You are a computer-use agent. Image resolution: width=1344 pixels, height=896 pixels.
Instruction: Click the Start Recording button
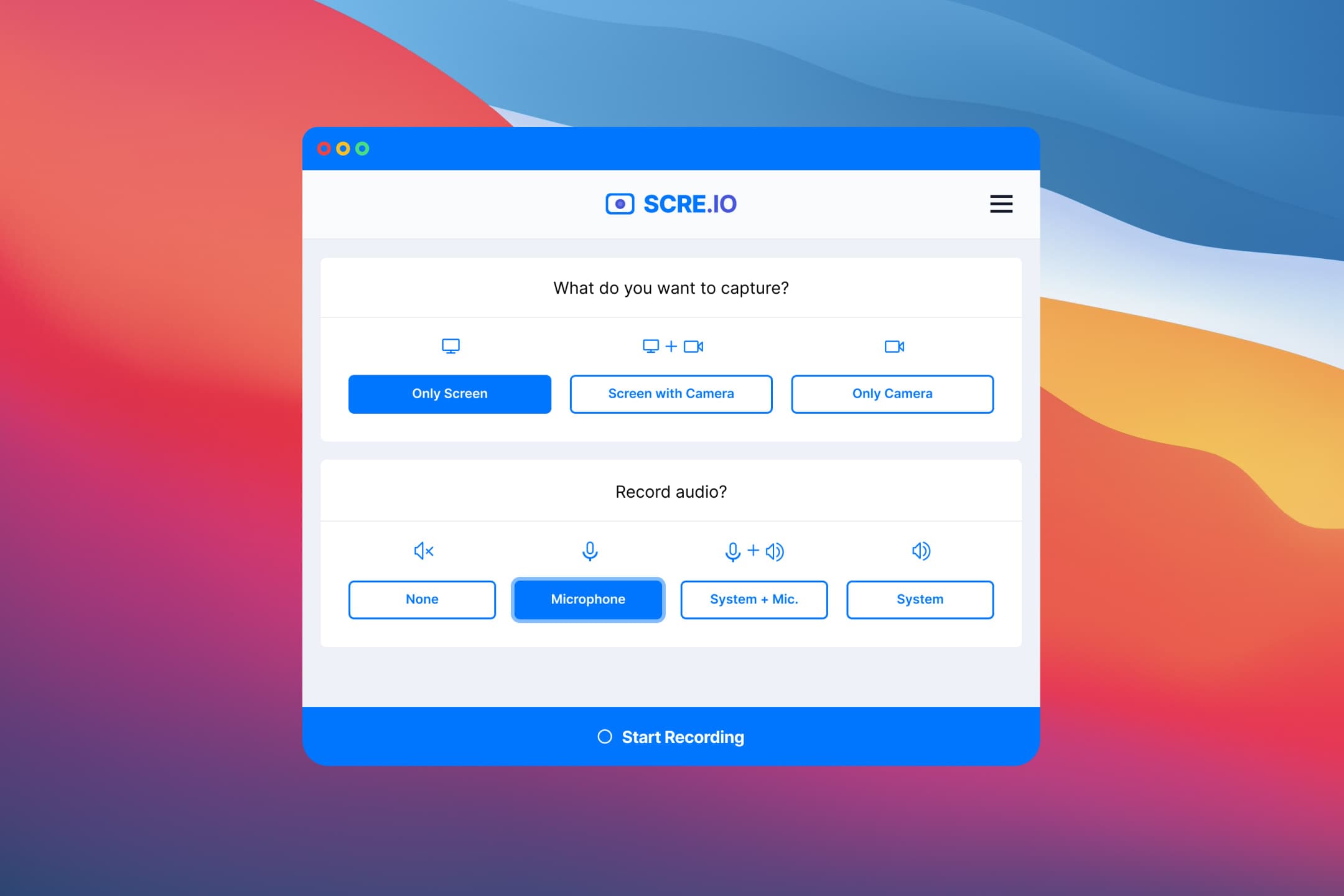click(x=672, y=738)
